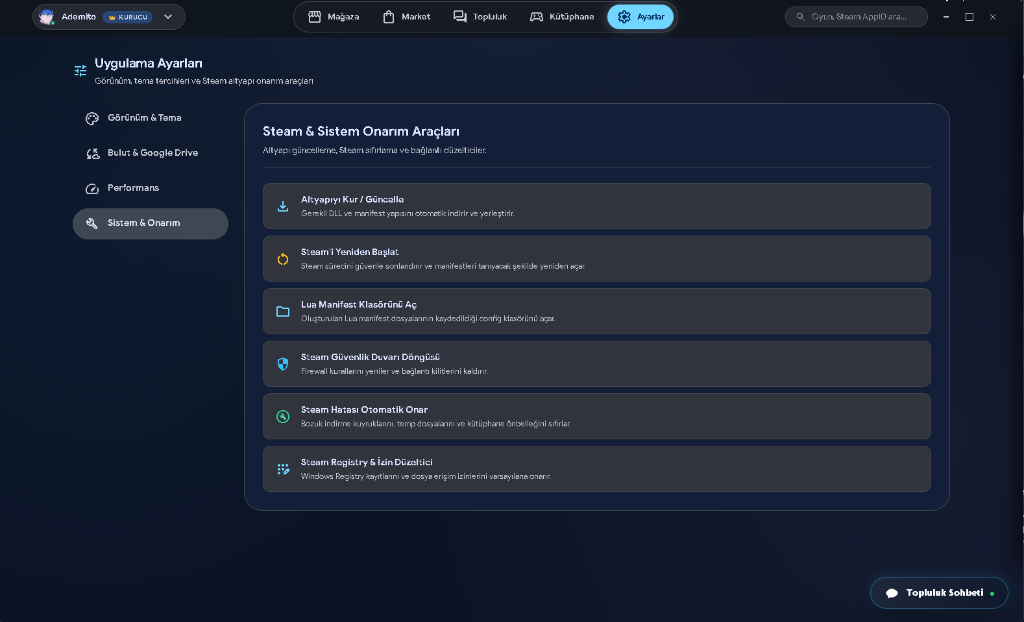1024x622 pixels.
Task: Click the Ayarlar gear icon
Action: click(x=624, y=17)
